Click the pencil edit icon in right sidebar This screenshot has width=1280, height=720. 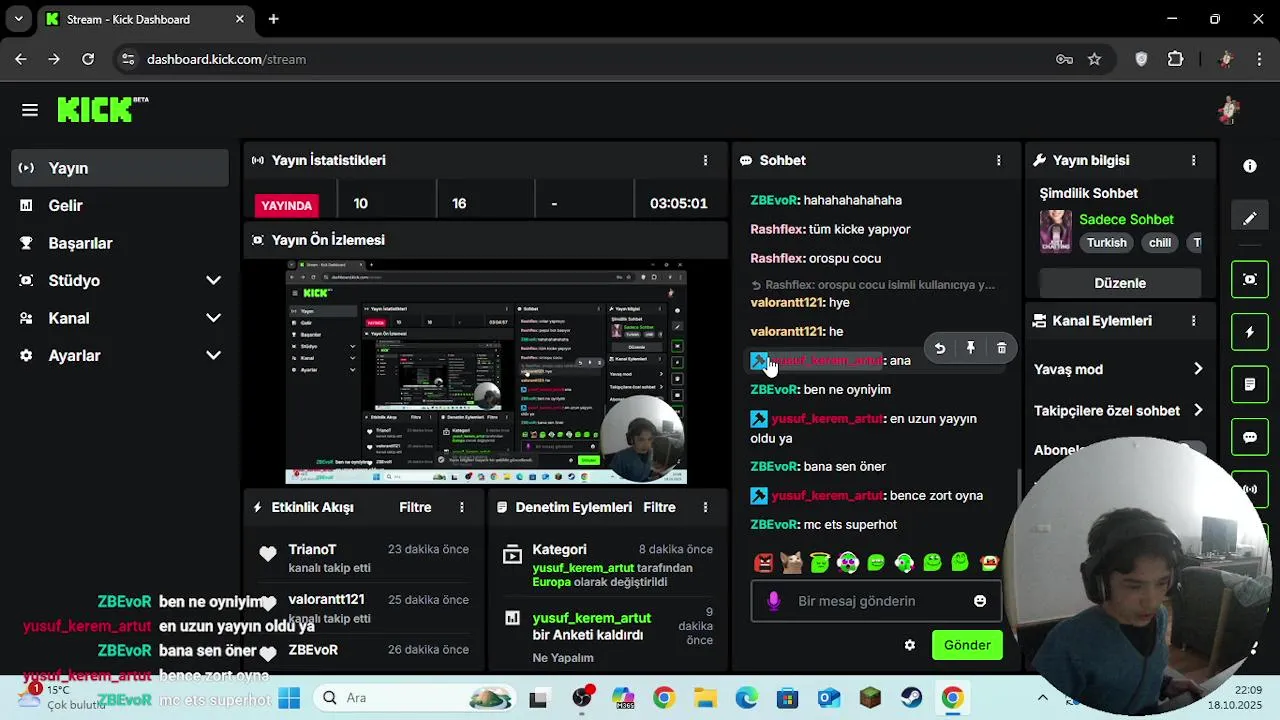(1250, 218)
